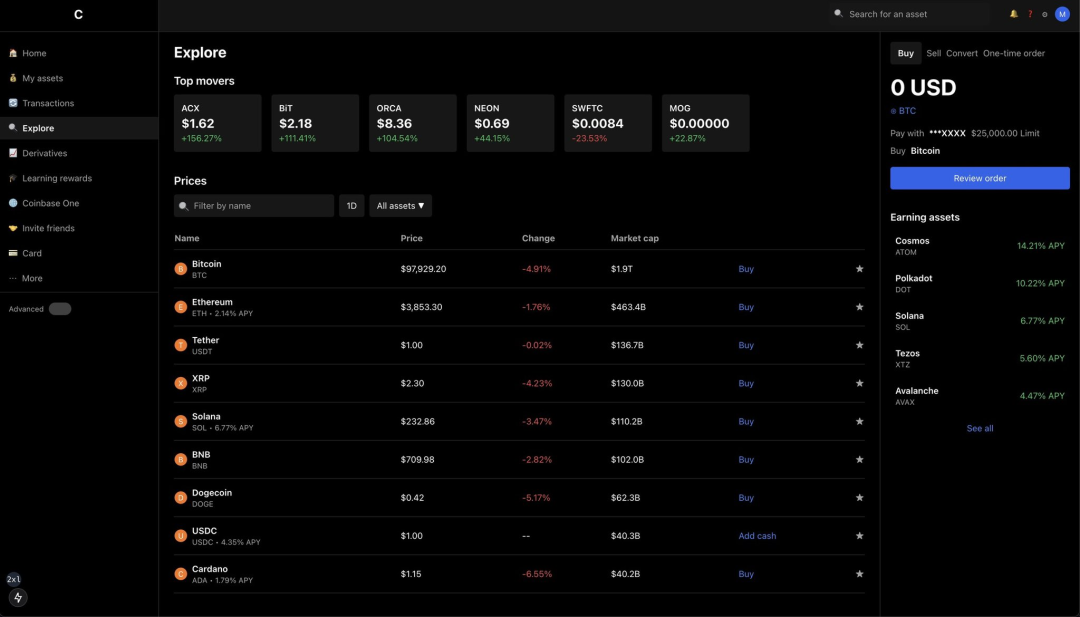Click the notification bell icon
The height and width of the screenshot is (617, 1080).
coord(1013,14)
